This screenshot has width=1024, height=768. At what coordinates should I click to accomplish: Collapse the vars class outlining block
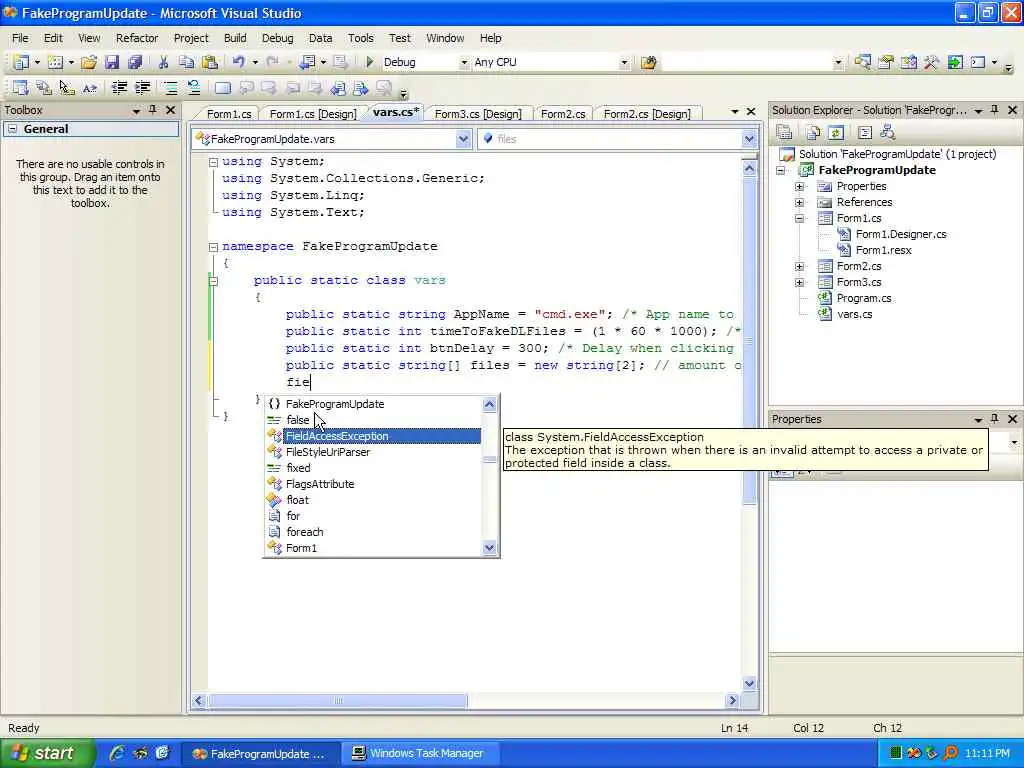point(213,281)
